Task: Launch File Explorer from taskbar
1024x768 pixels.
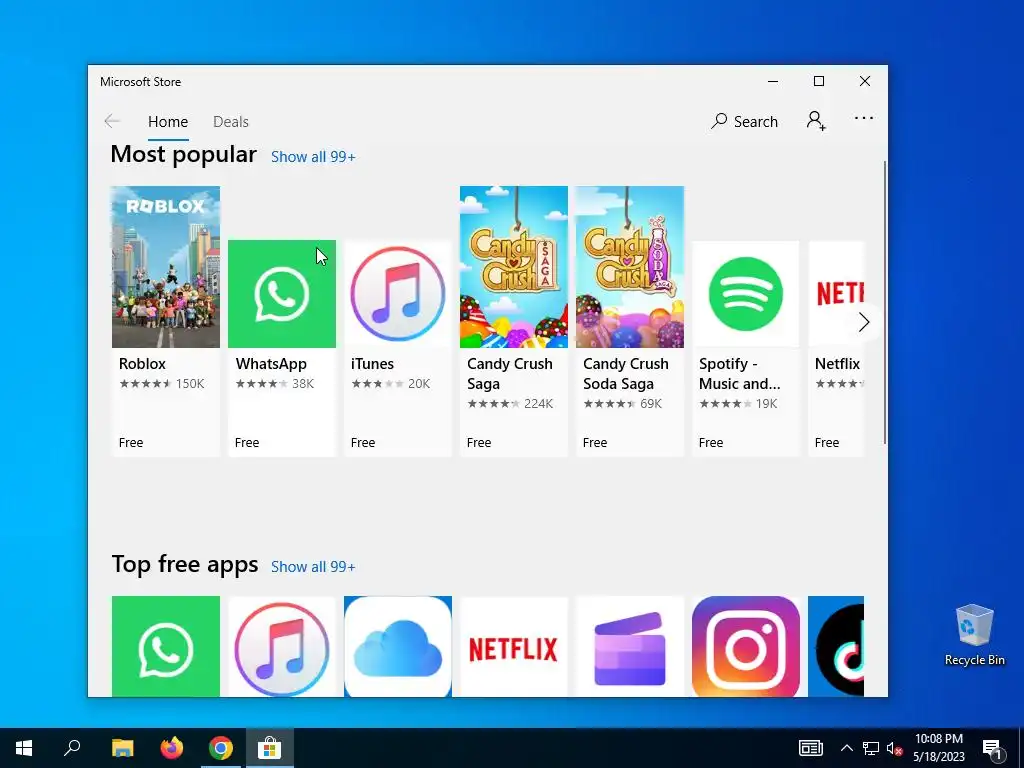Action: 122,748
